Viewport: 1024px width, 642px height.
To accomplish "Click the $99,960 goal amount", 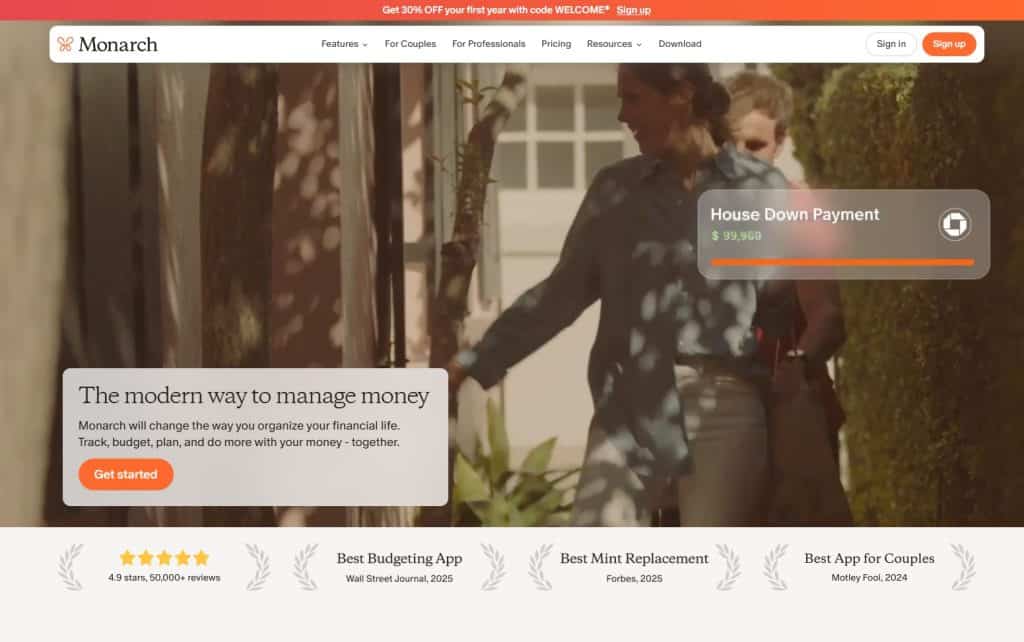I will [736, 236].
